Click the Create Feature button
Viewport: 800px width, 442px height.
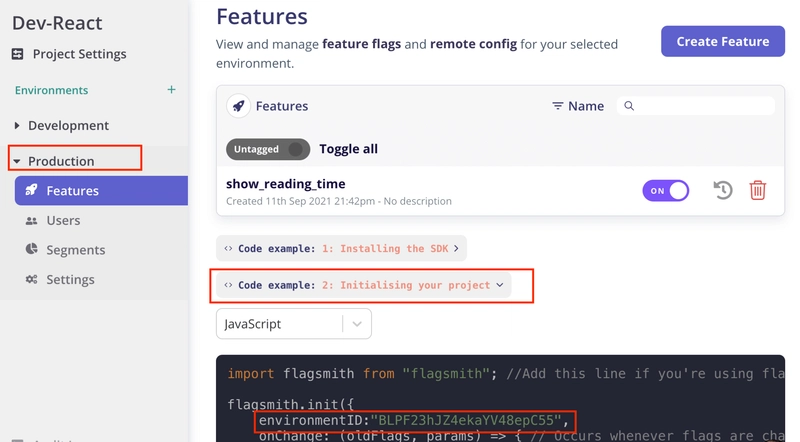pos(723,41)
